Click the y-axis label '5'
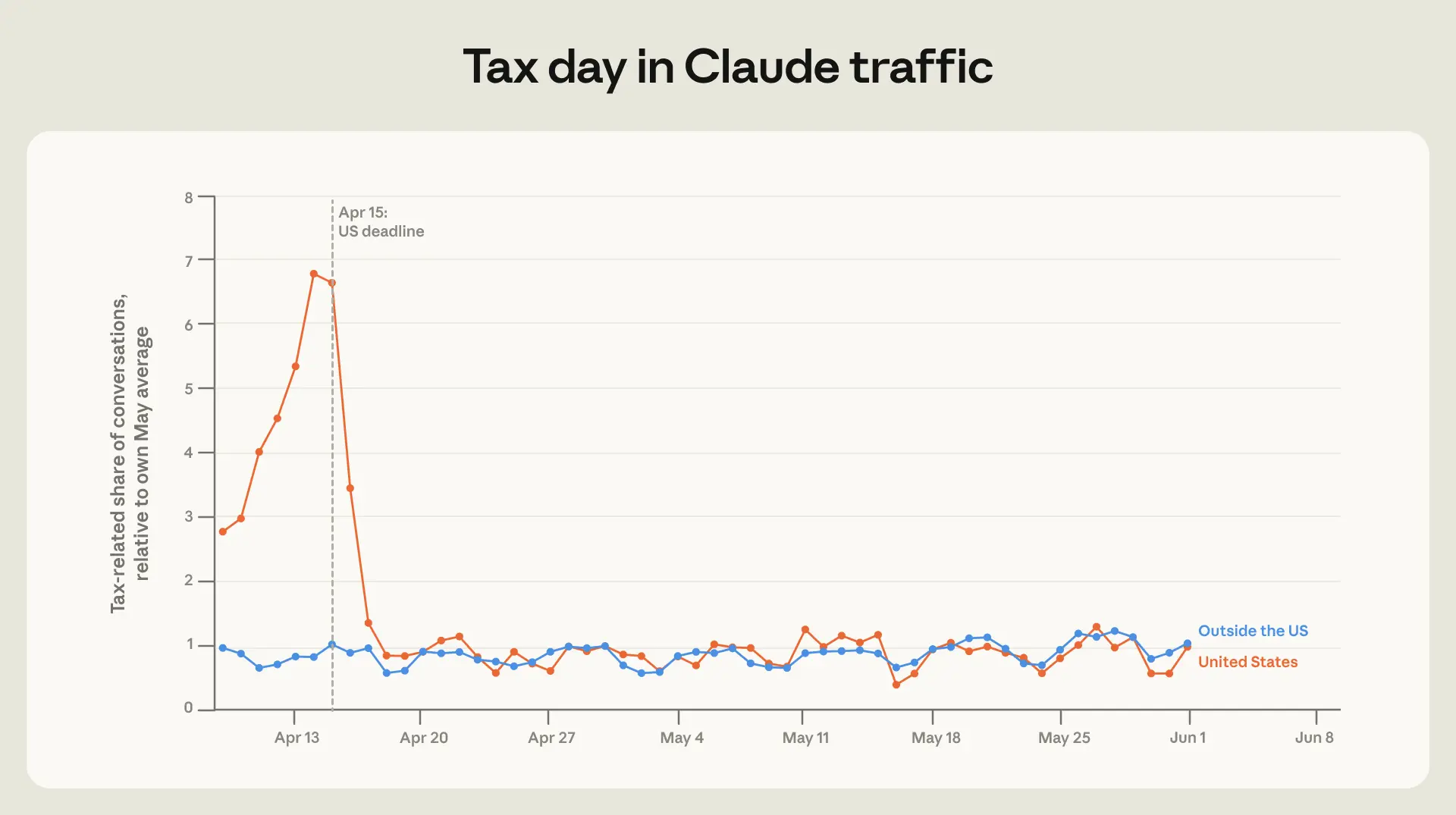Screen dimensions: 1456x815 pos(189,389)
